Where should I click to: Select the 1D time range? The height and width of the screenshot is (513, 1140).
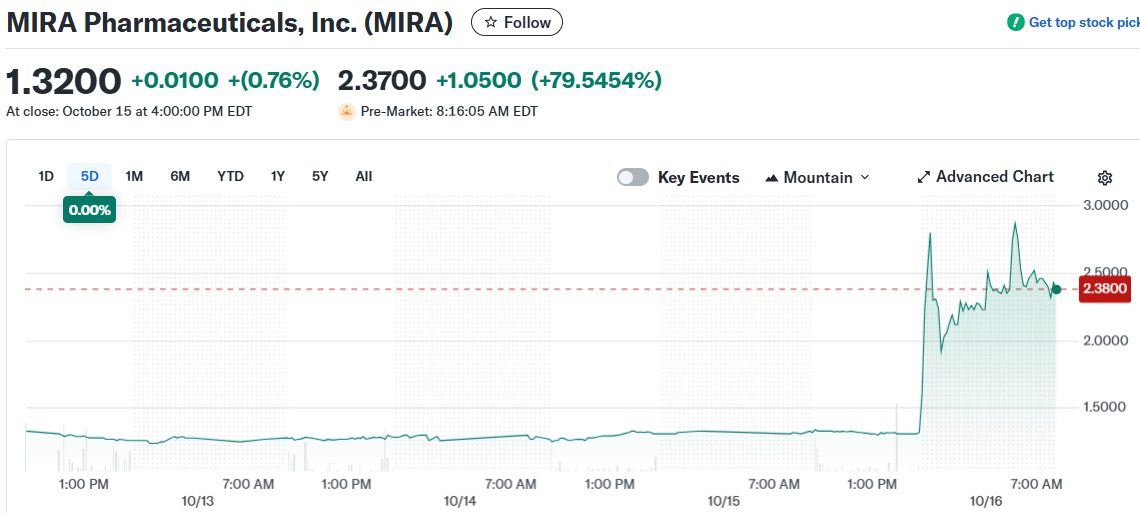(46, 176)
